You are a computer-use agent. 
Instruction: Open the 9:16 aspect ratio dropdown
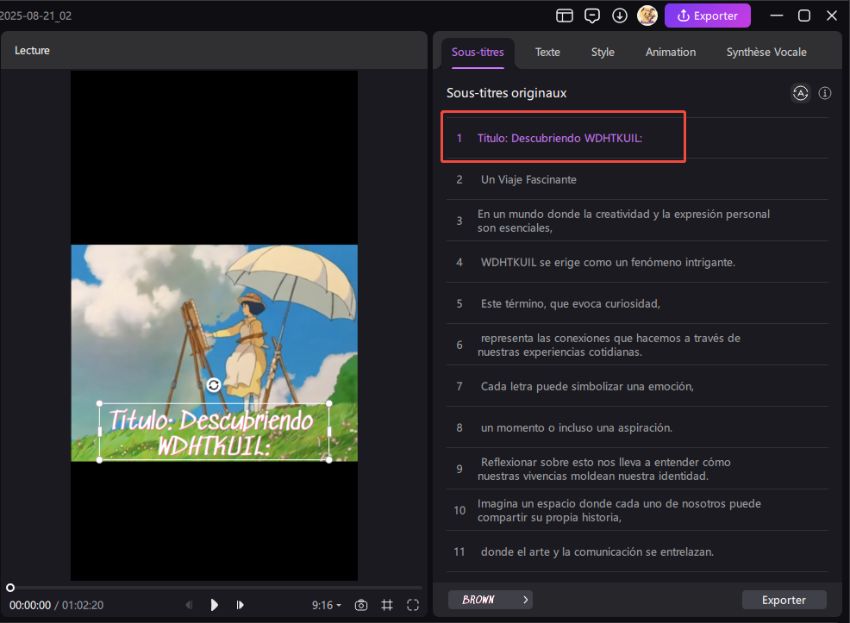point(325,605)
